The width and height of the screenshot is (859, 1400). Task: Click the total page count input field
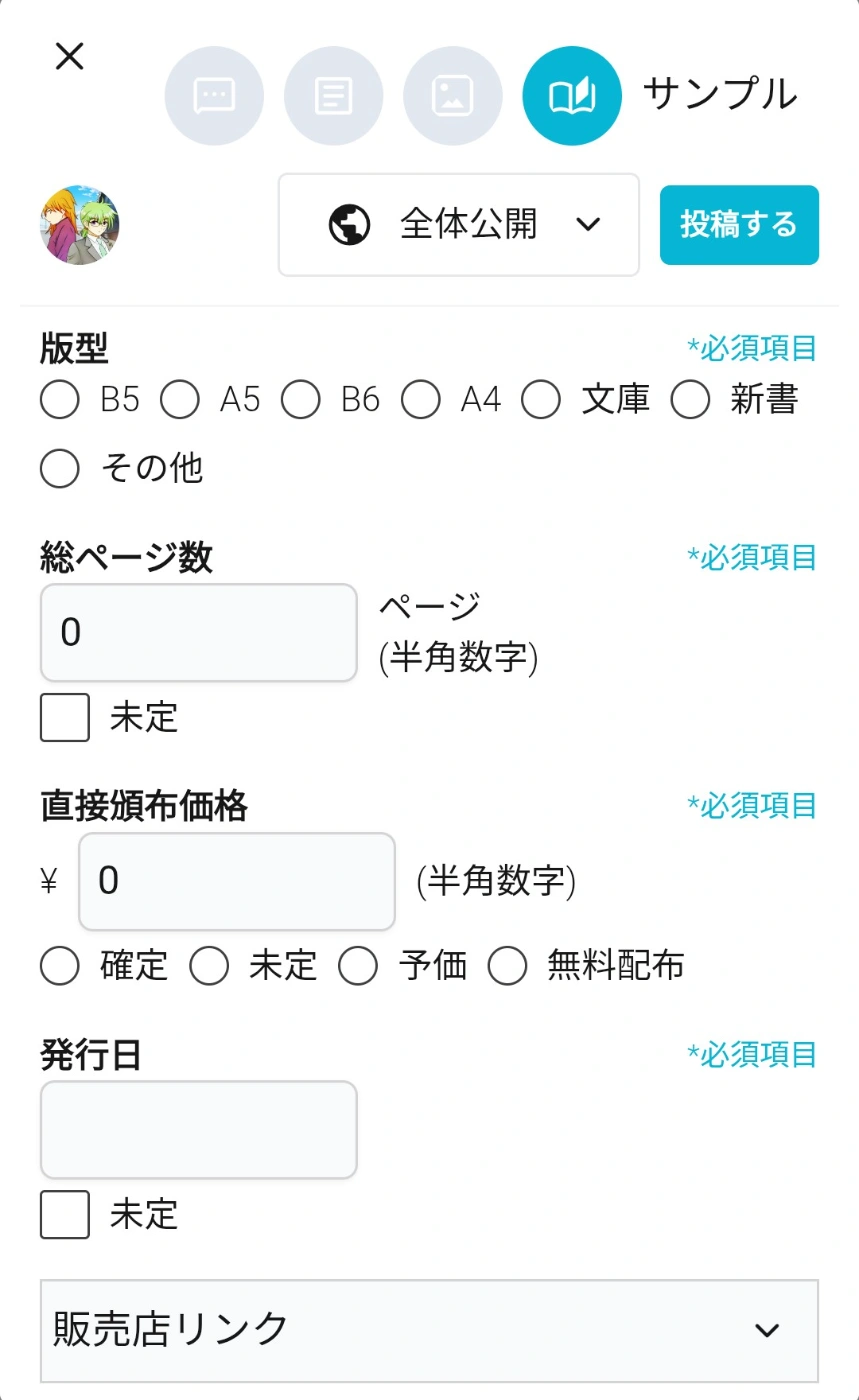198,633
